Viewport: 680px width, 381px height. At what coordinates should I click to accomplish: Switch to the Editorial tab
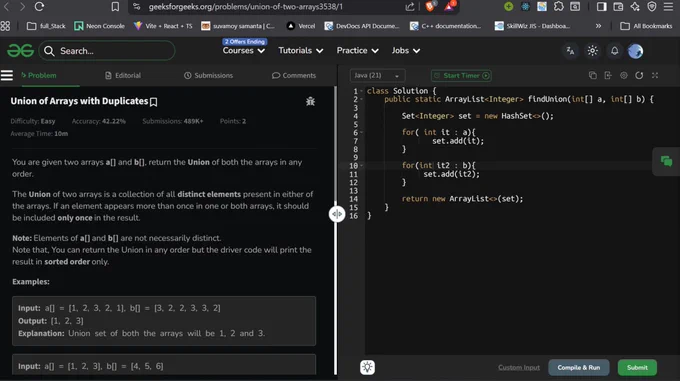coord(123,75)
